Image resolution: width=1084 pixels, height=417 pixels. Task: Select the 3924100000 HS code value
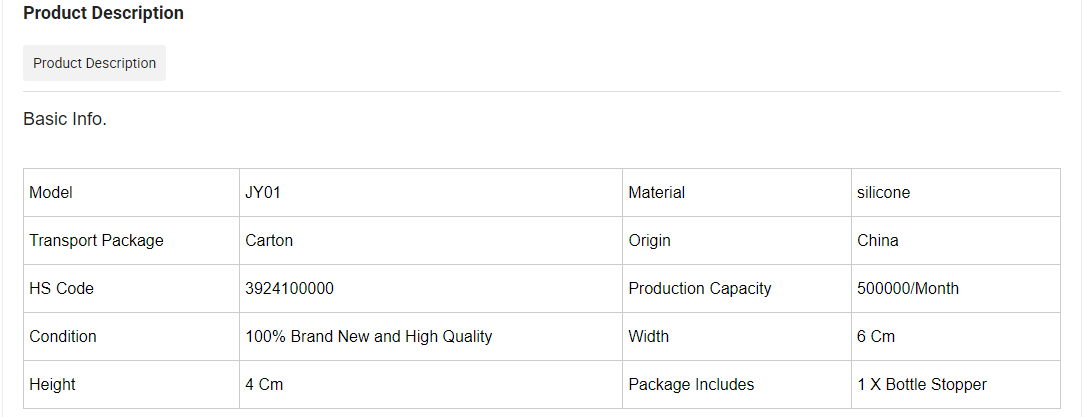(290, 288)
